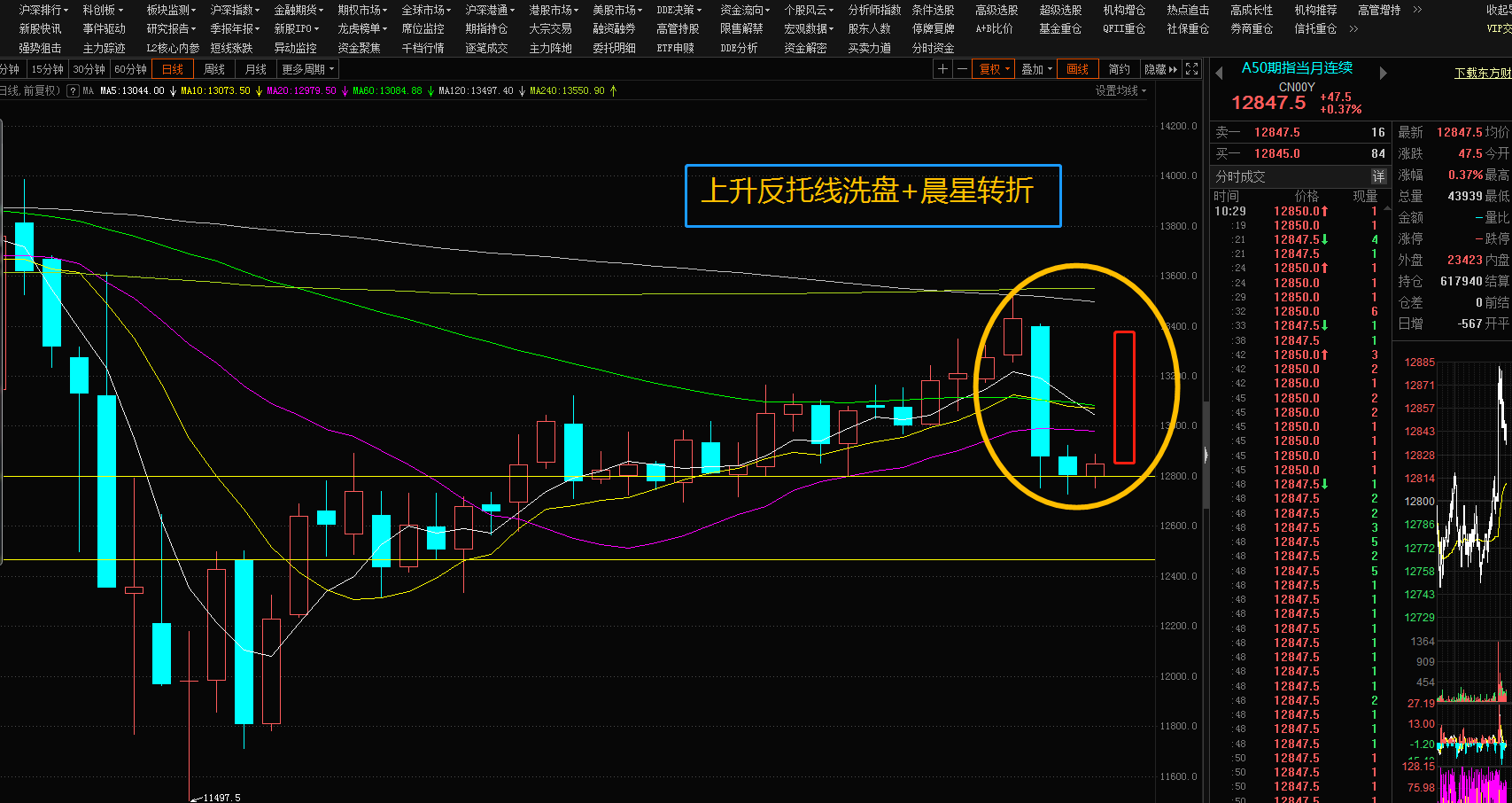Open 异动监控
This screenshot has height=803, width=1512.
coord(295,49)
